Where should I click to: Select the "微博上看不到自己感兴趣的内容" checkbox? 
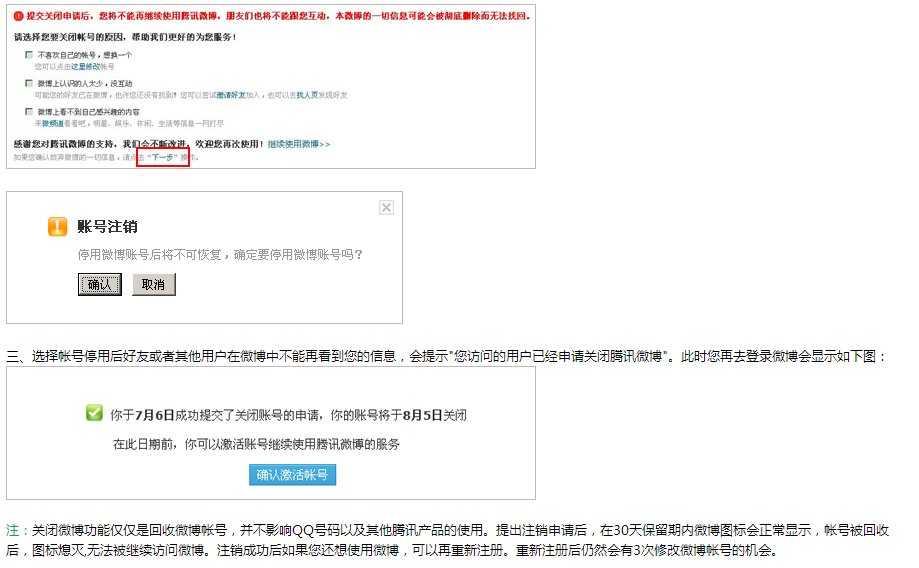(x=29, y=111)
